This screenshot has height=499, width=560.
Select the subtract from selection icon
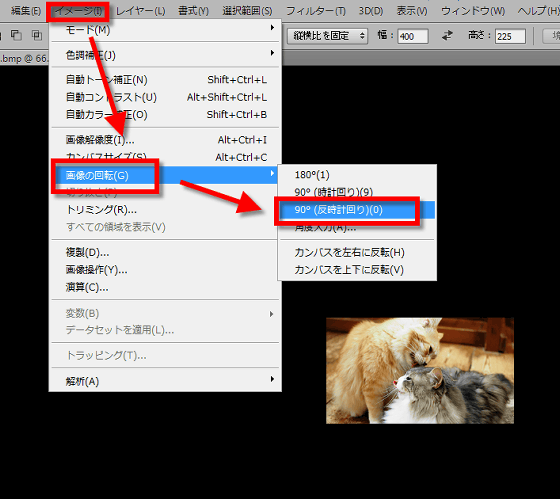pos(16,35)
